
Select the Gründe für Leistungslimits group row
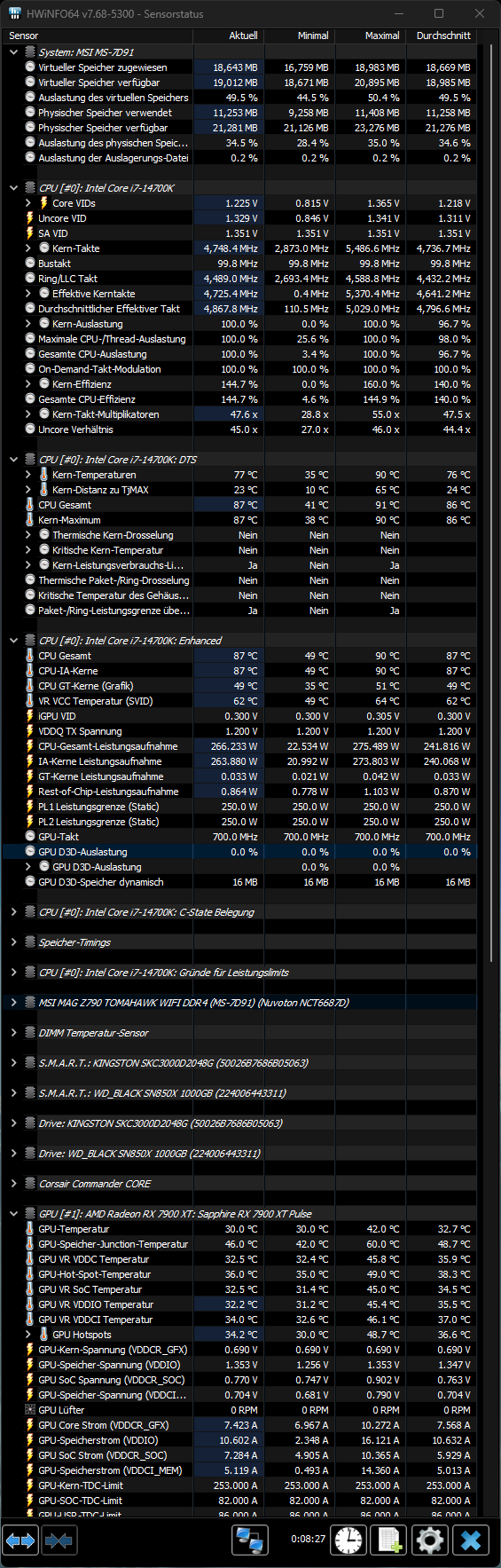pyautogui.click(x=239, y=973)
